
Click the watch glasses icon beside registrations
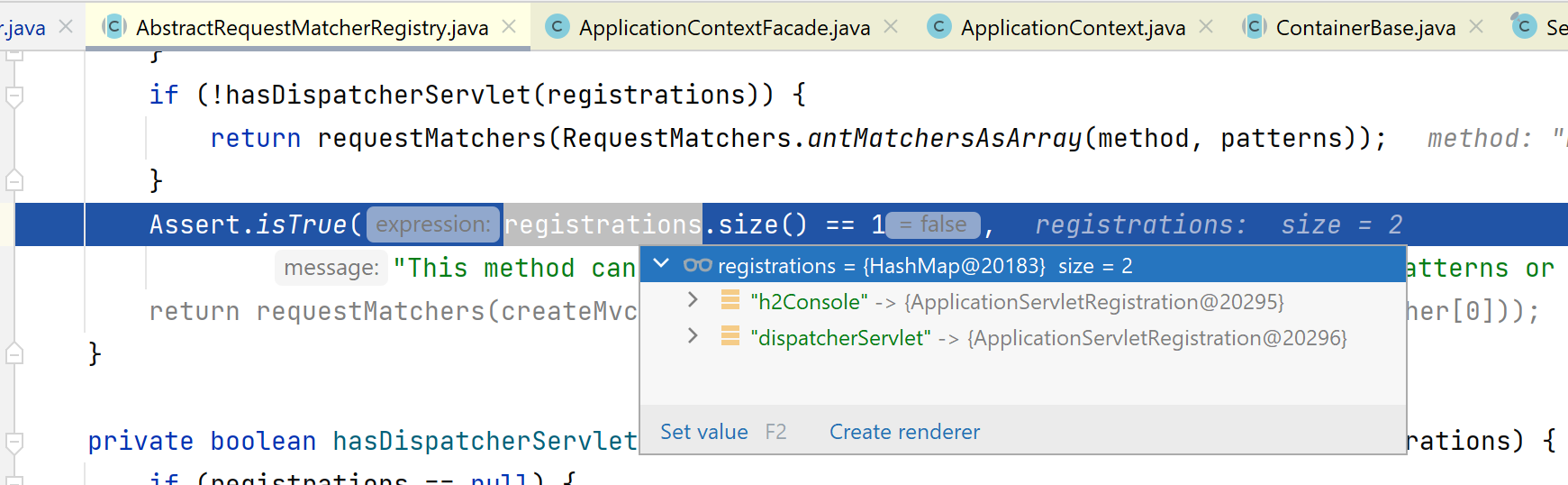tap(698, 265)
